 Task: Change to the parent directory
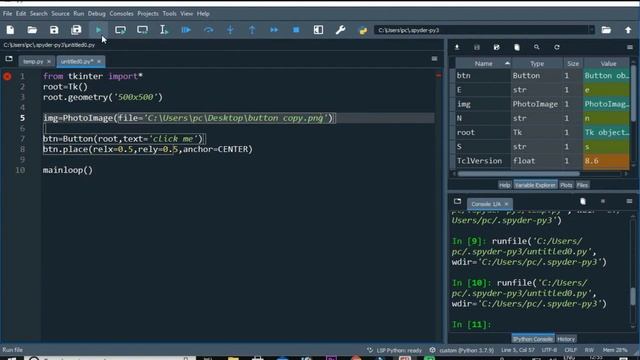click(628, 30)
